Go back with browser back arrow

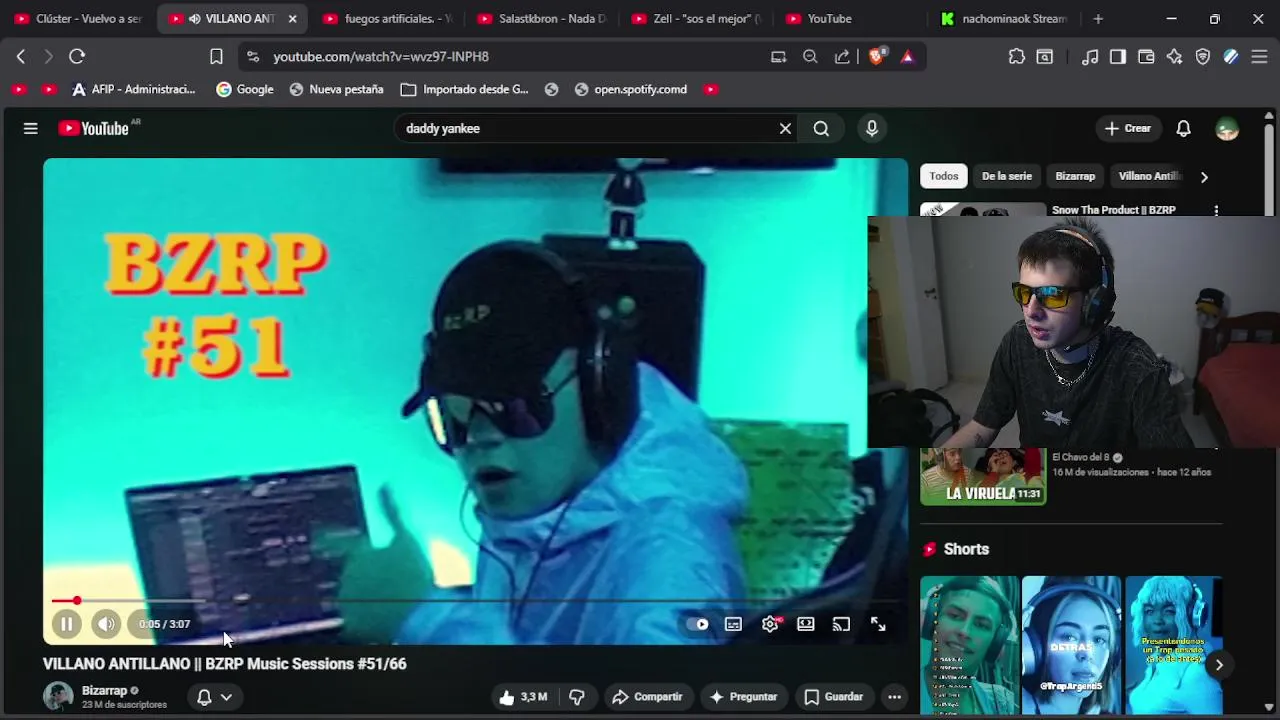[21, 57]
